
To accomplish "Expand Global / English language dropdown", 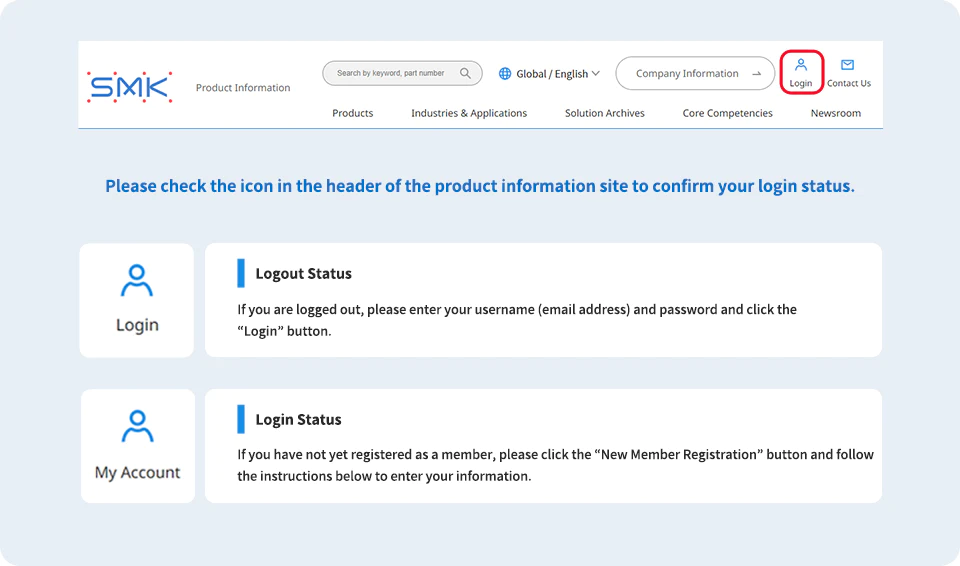I will (549, 74).
